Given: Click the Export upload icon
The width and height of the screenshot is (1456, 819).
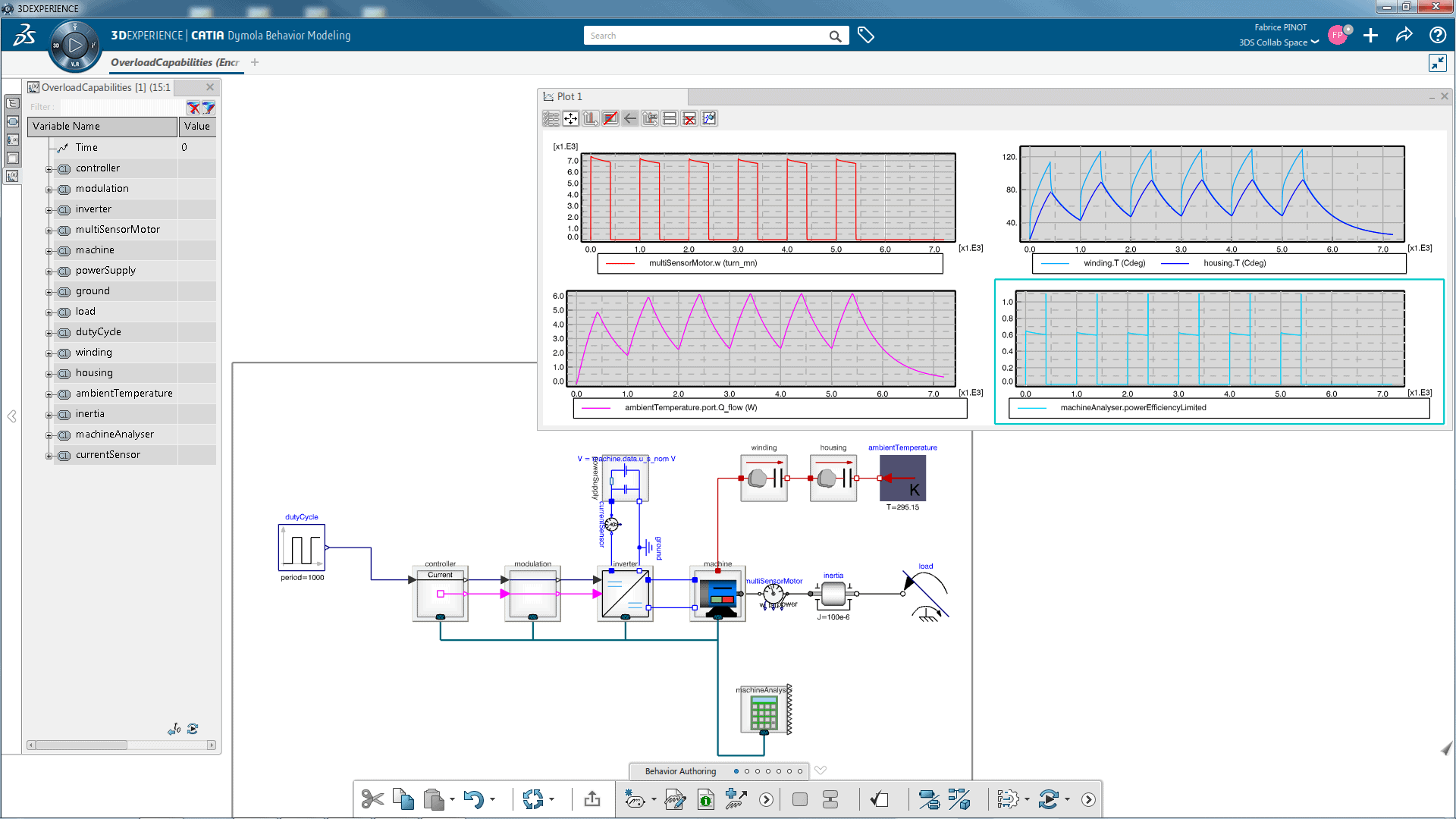Looking at the screenshot, I should coord(592,799).
